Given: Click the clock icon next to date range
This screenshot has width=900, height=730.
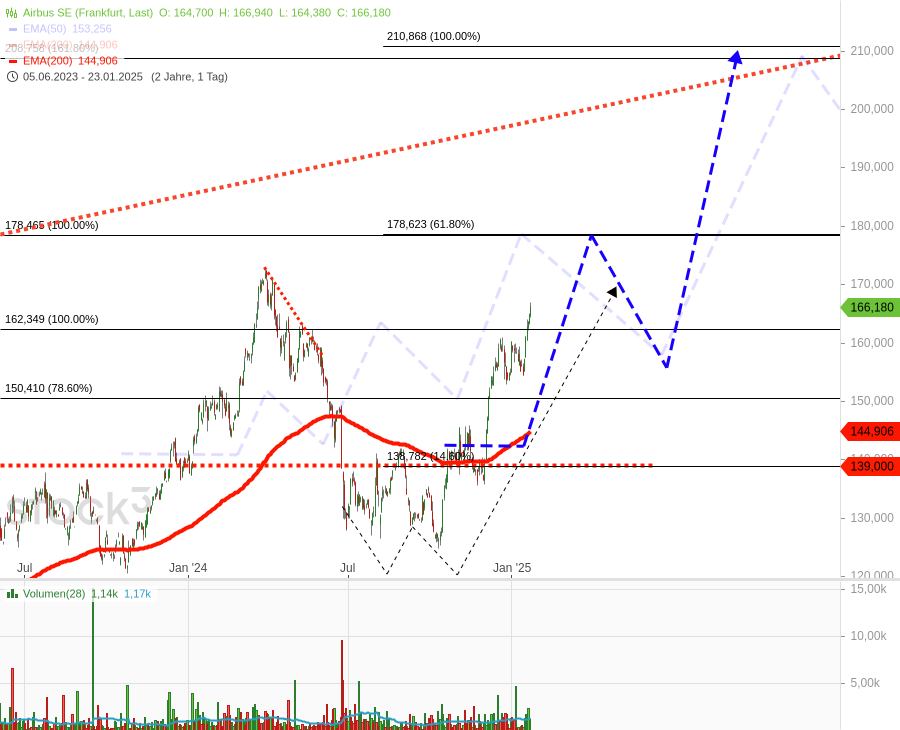Looking at the screenshot, I should pyautogui.click(x=12, y=77).
